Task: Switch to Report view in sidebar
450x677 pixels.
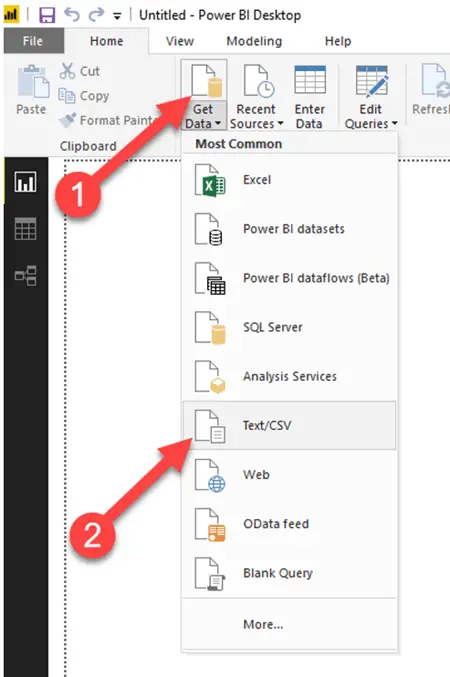Action: (26, 181)
